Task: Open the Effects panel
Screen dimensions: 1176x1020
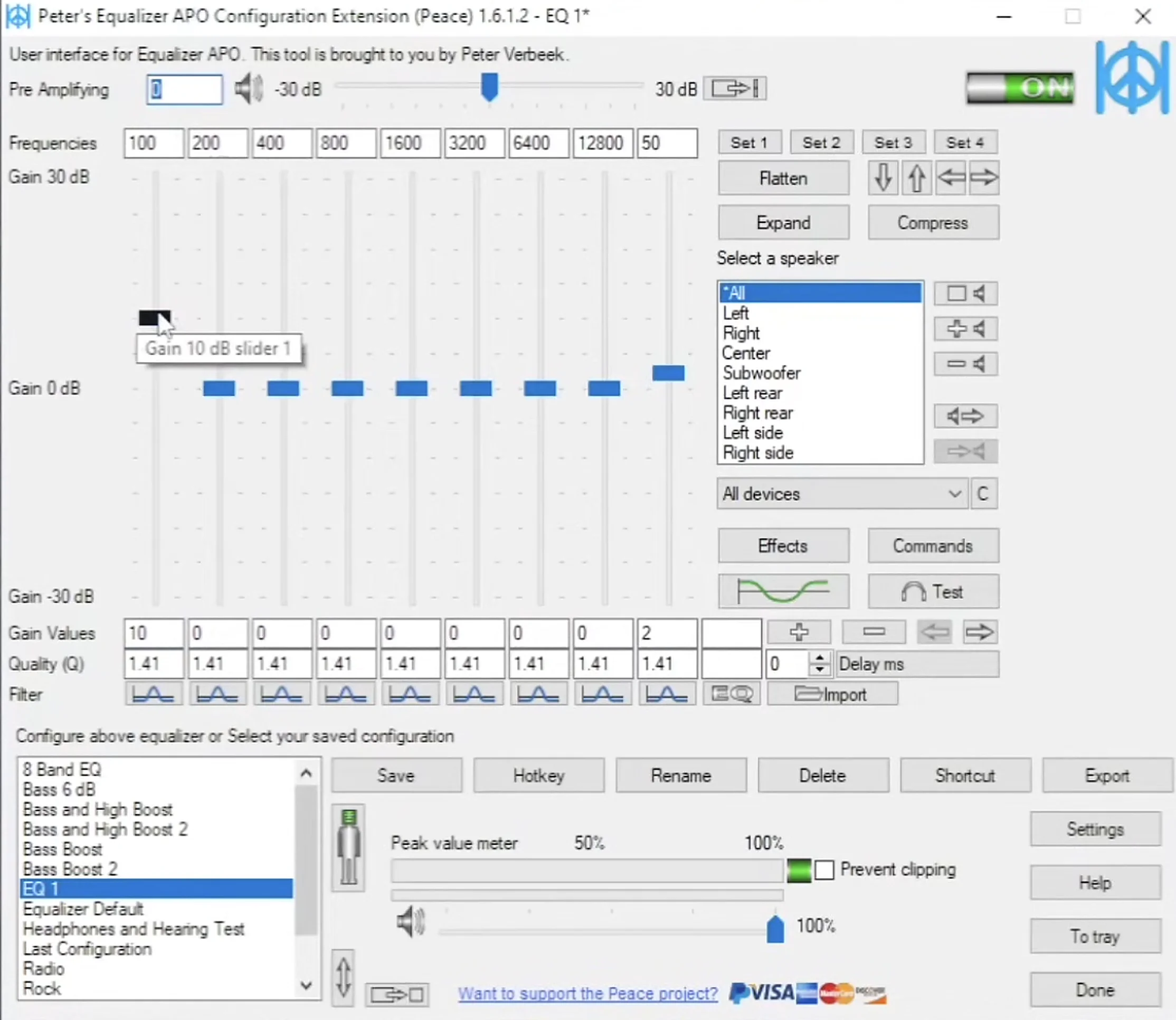Action: click(783, 546)
